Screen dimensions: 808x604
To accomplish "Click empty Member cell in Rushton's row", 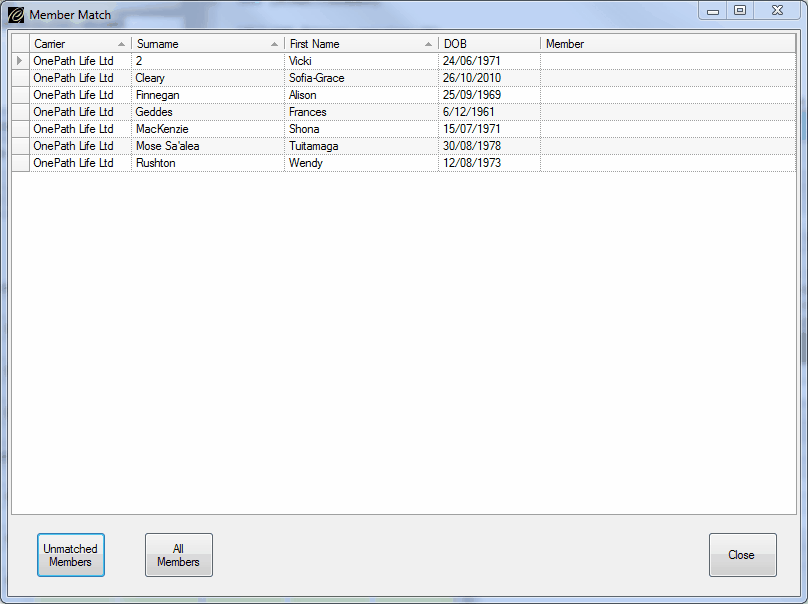I will click(x=668, y=163).
